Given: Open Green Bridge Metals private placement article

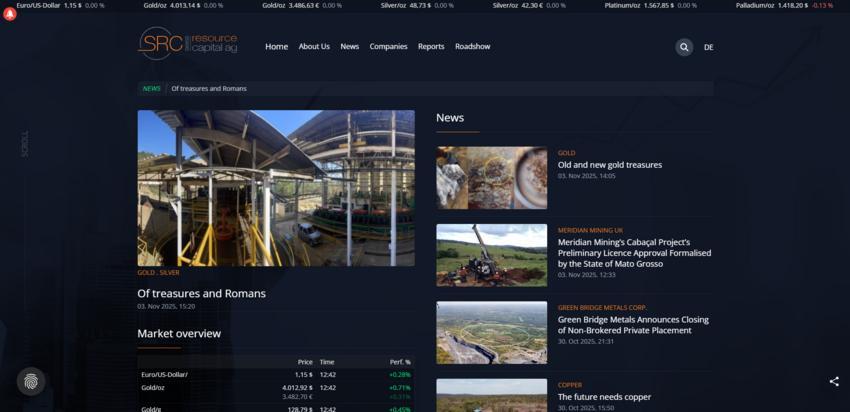Looking at the screenshot, I should [x=633, y=325].
